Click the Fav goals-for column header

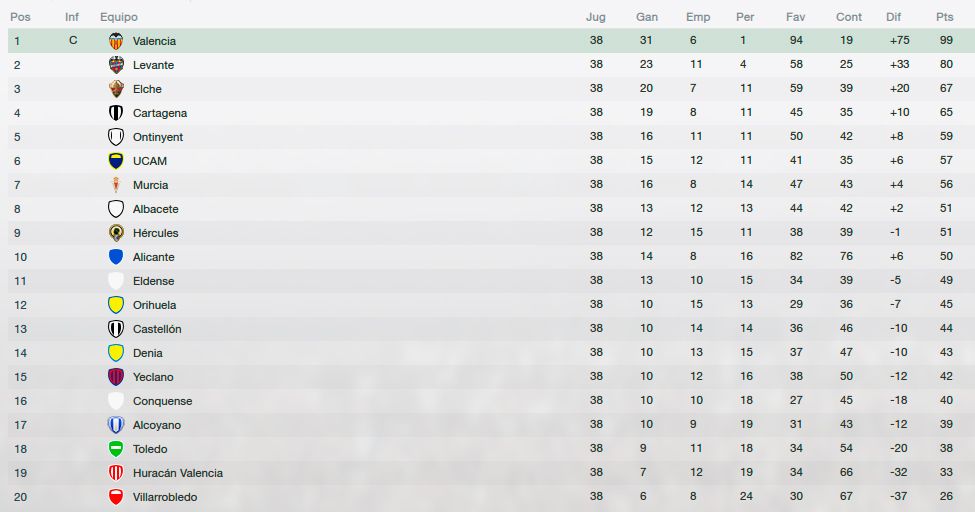pyautogui.click(x=795, y=17)
